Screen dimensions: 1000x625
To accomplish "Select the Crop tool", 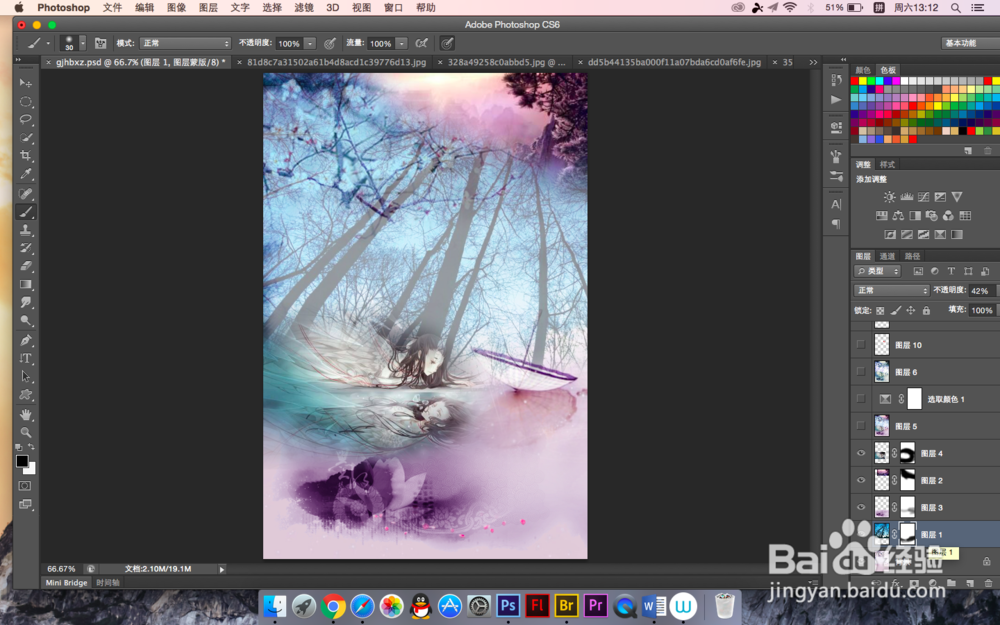I will [26, 156].
